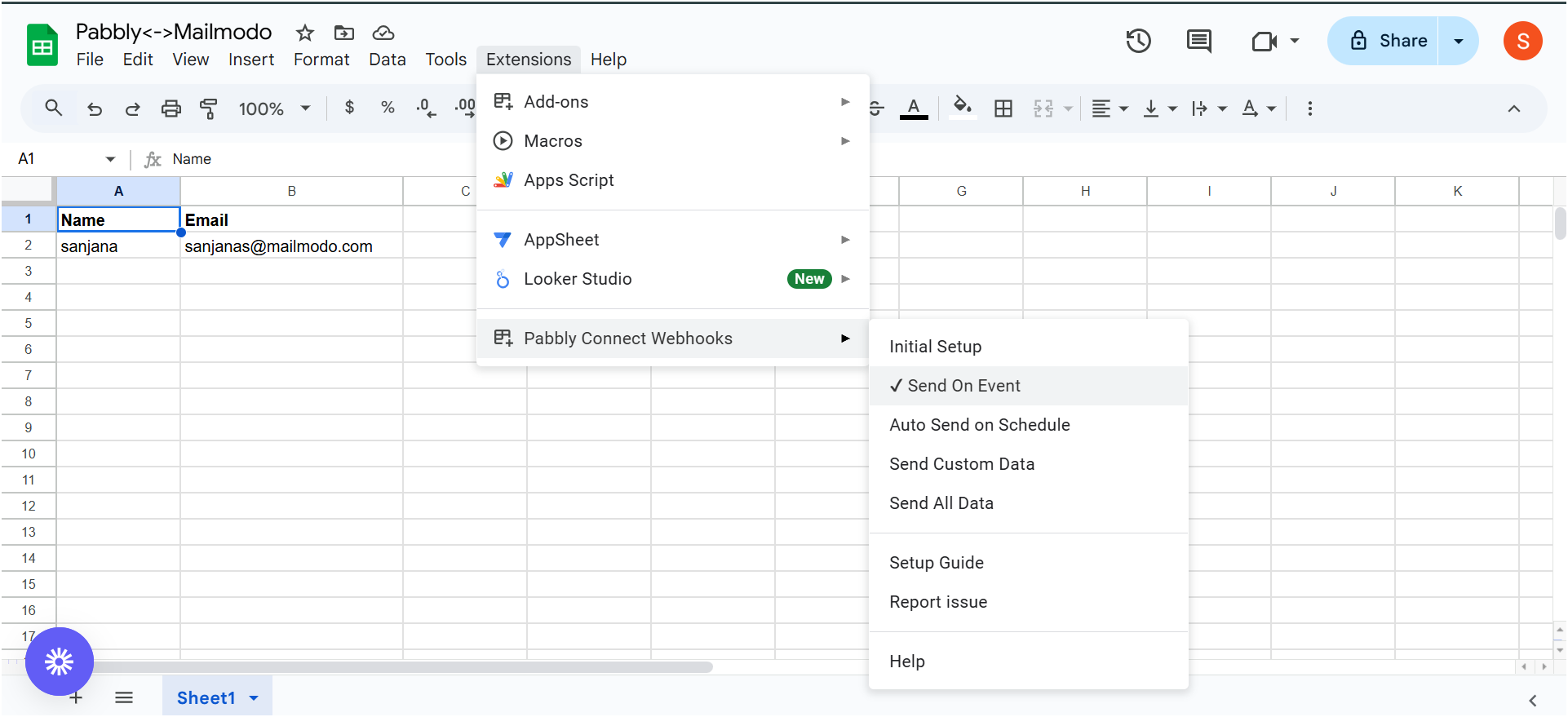The image size is (1568, 717).
Task: Open the text color picker
Action: coord(914,108)
